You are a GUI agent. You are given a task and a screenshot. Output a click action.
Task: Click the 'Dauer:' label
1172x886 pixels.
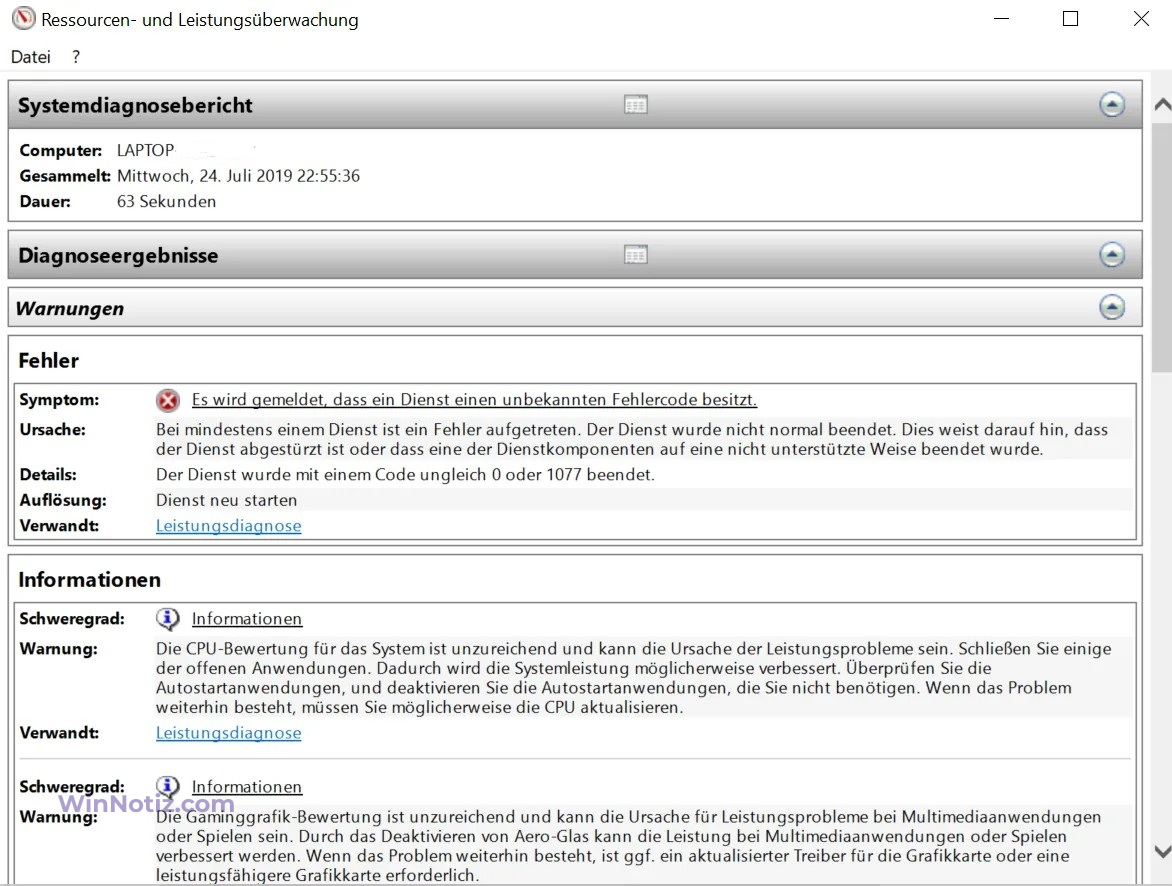click(x=45, y=201)
